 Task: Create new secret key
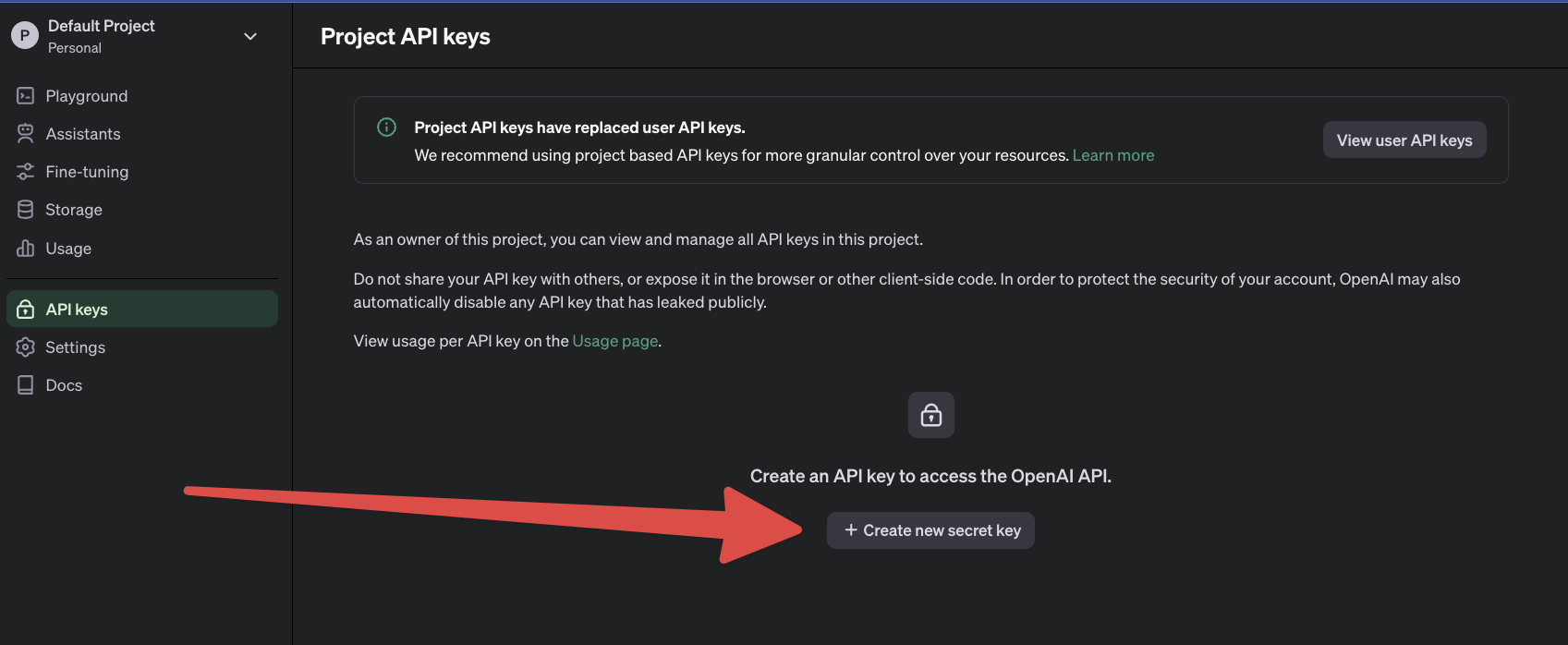(x=930, y=530)
